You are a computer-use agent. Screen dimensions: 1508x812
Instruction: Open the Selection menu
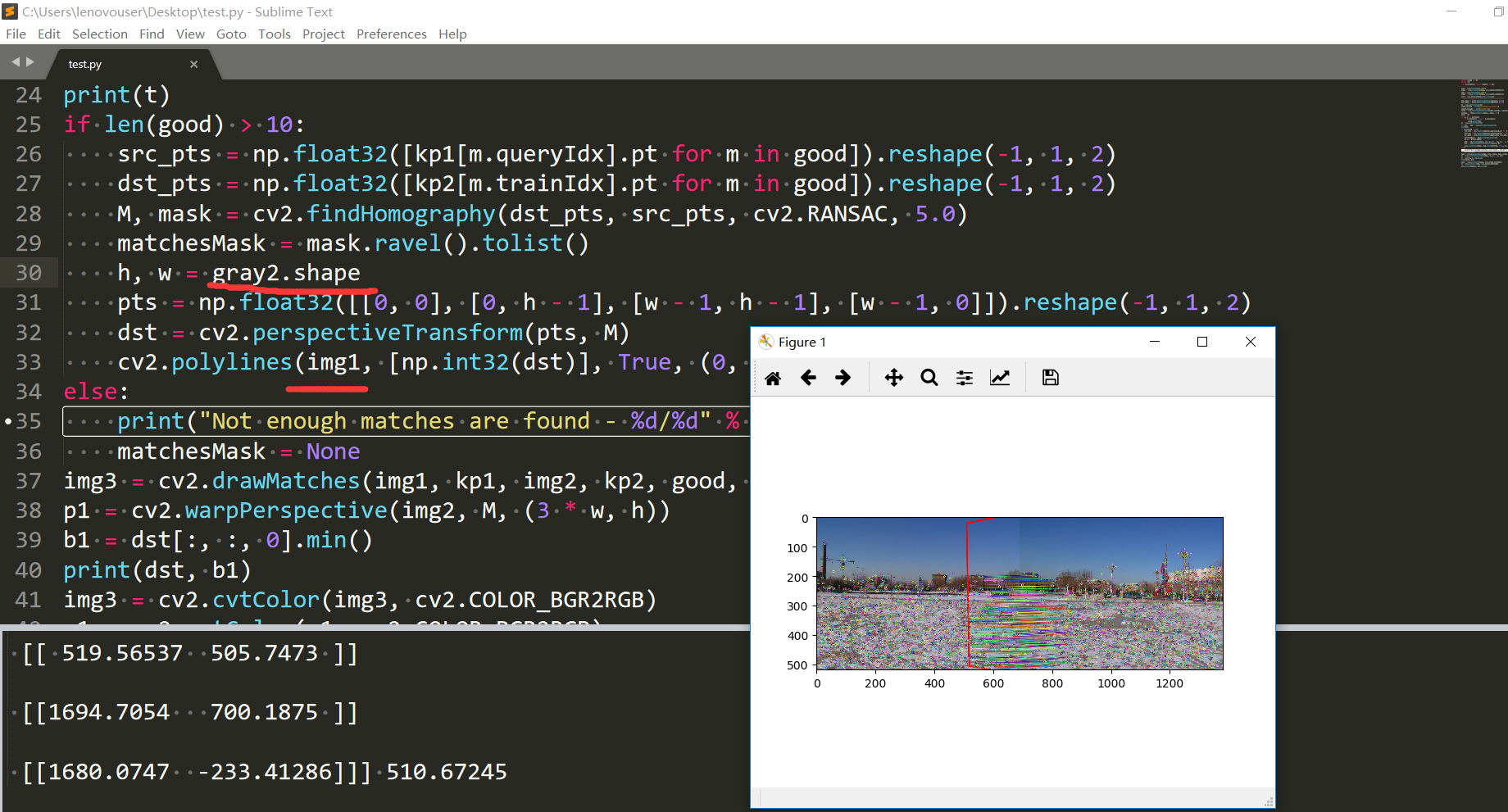(100, 34)
